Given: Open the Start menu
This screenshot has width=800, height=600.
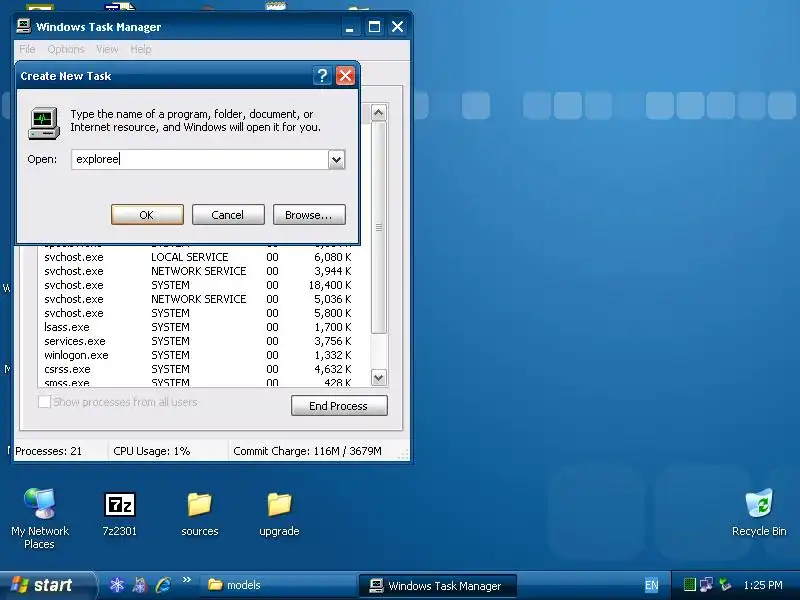Looking at the screenshot, I should (x=47, y=585).
